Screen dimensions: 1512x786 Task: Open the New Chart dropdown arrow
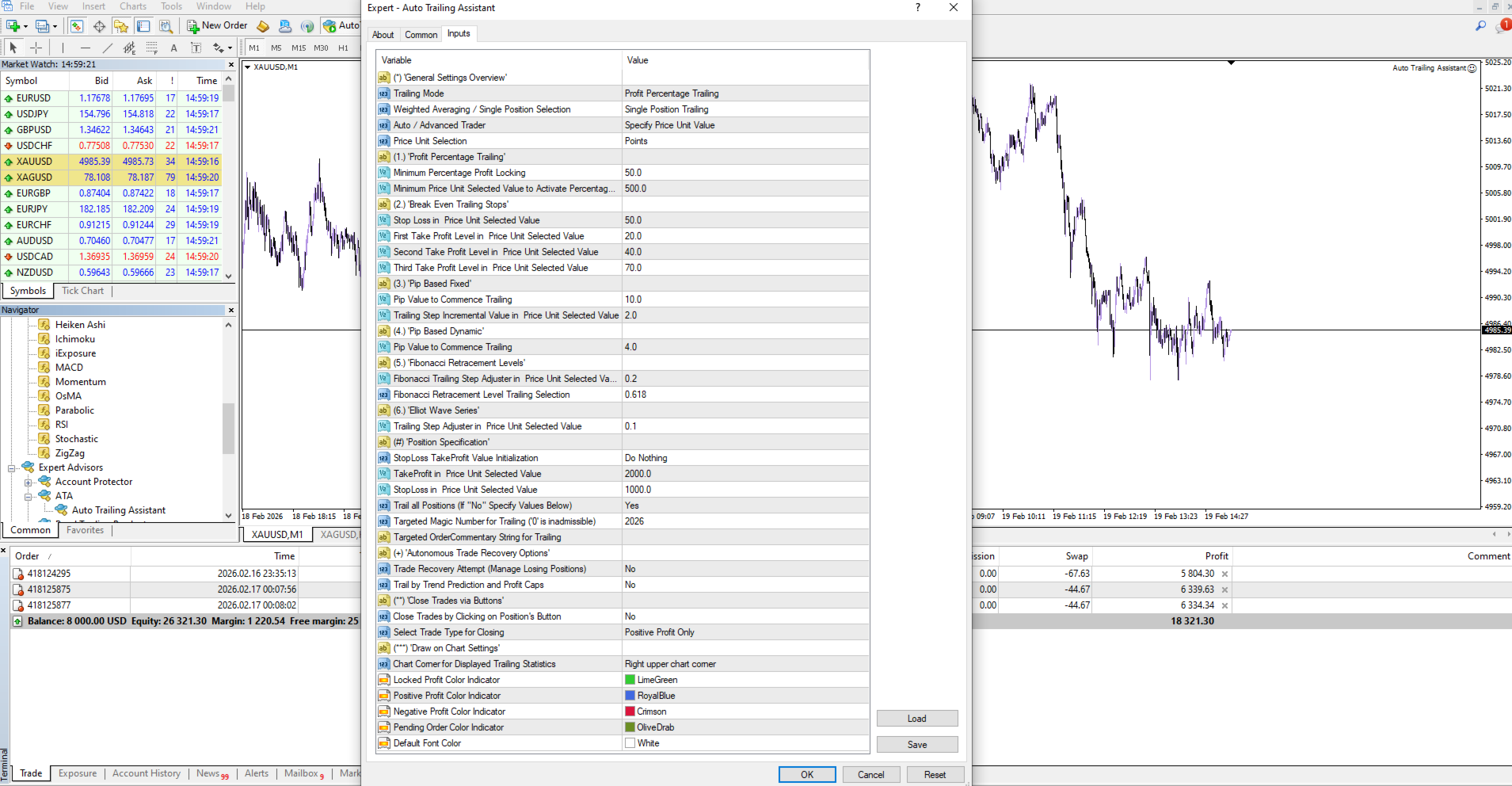click(x=25, y=26)
